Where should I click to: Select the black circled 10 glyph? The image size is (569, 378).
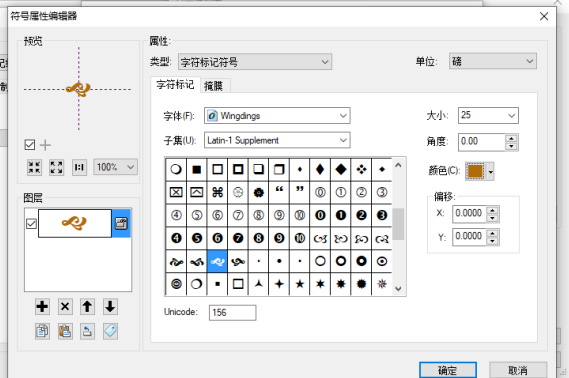click(x=300, y=238)
